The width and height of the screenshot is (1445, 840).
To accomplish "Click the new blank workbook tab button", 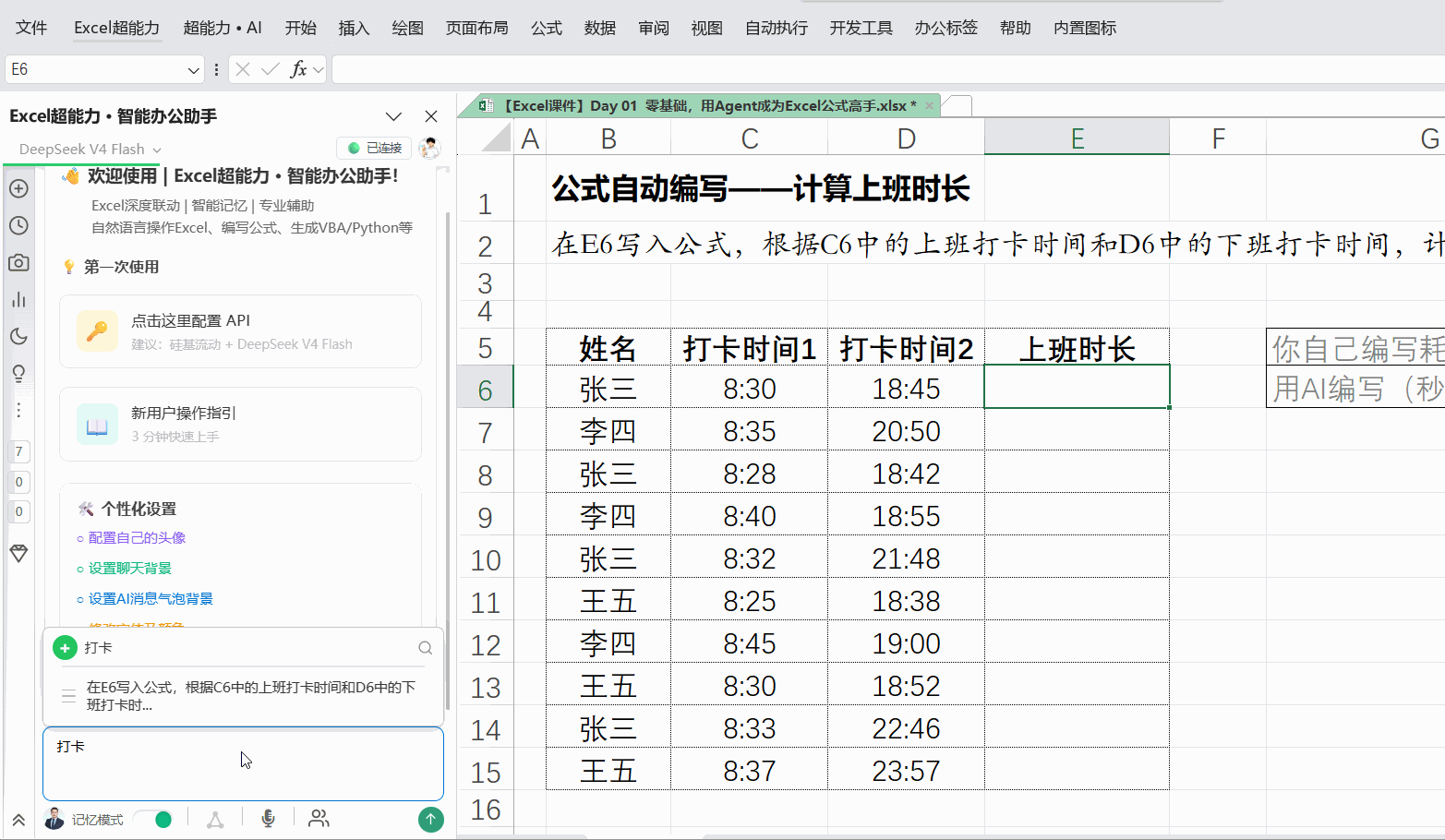I will tap(957, 106).
